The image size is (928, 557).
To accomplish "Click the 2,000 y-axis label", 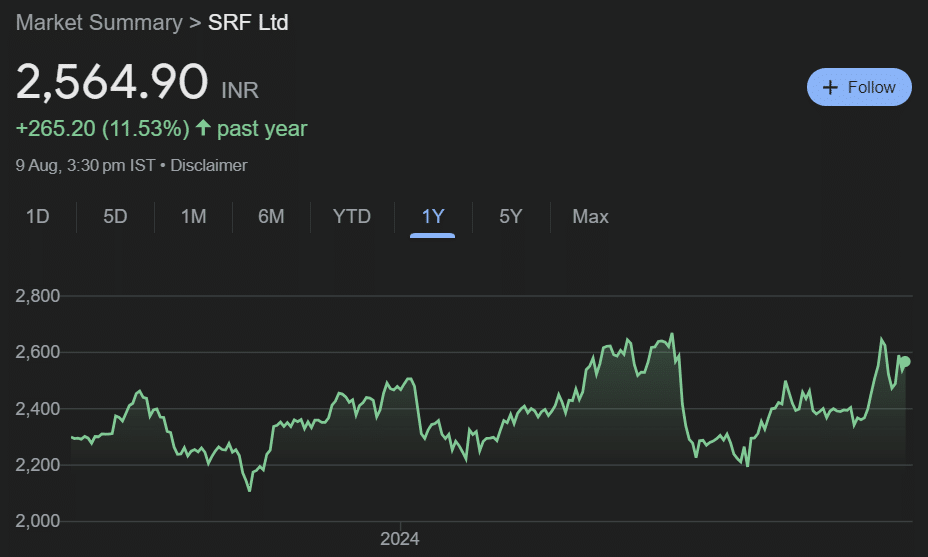I will tap(38, 521).
